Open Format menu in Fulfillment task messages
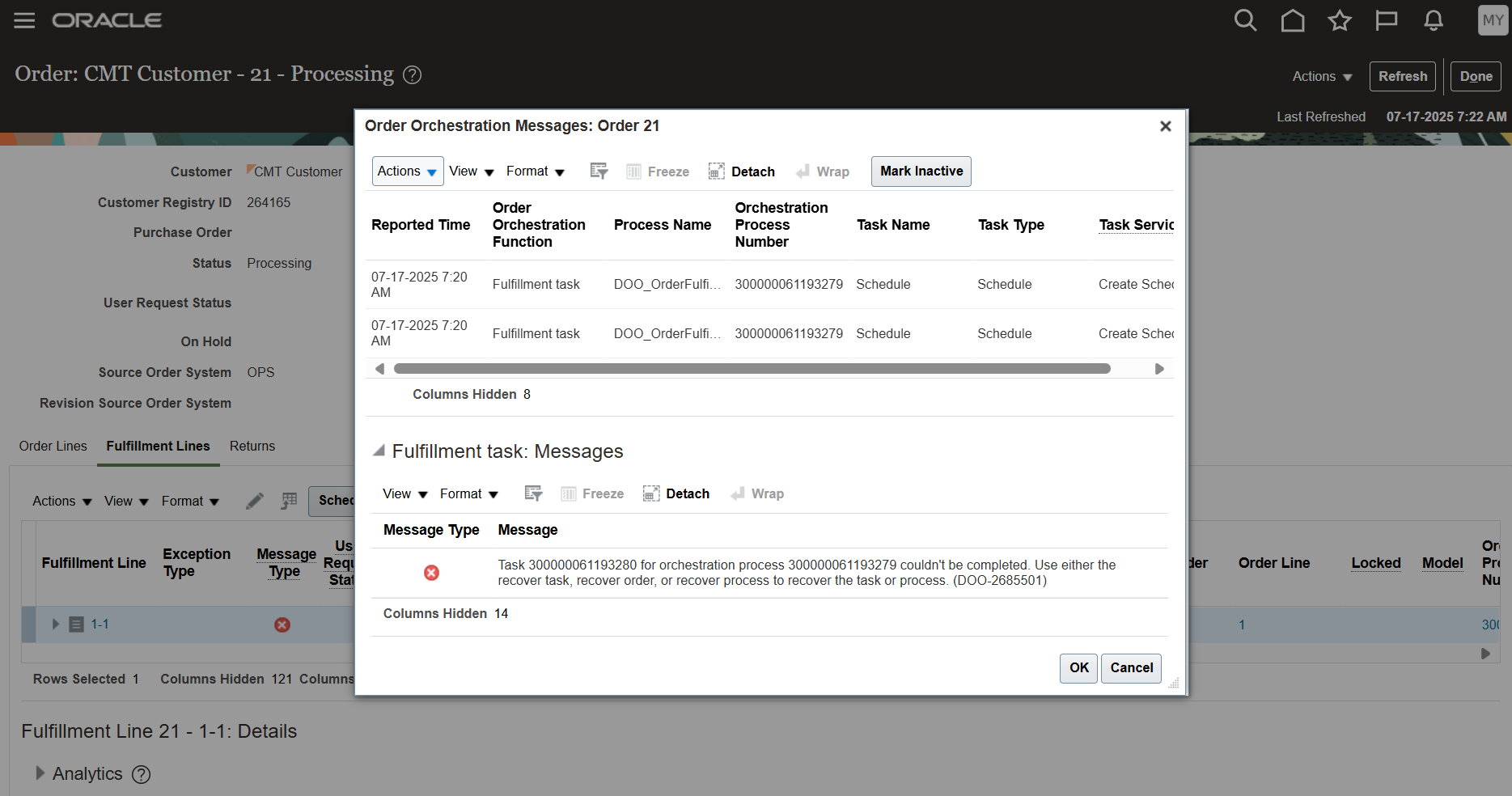The width and height of the screenshot is (1512, 796). coord(469,493)
